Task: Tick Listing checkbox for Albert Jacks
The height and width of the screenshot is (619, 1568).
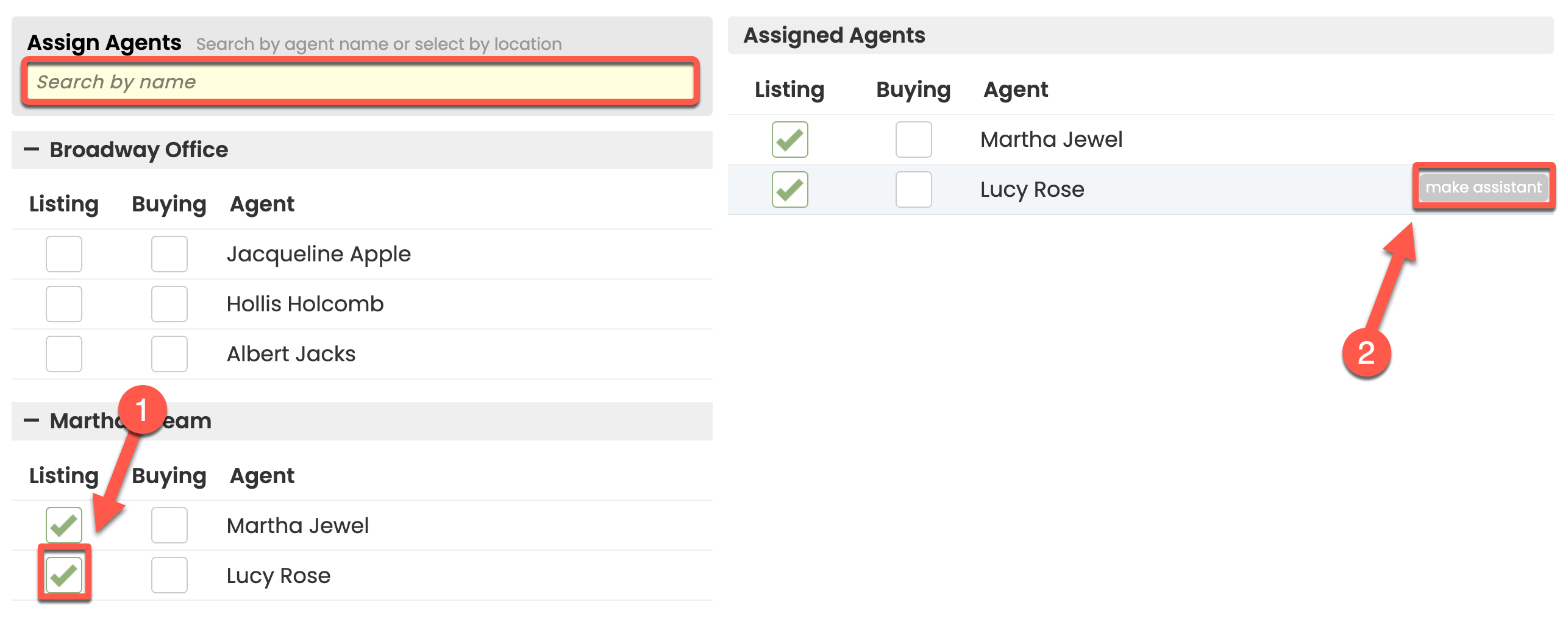Action: [64, 354]
